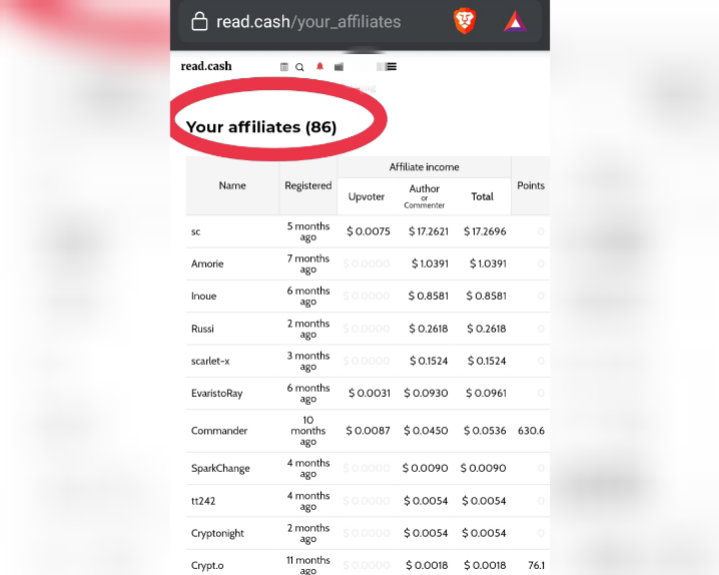Open SparkChange's profile
Image resolution: width=719 pixels, height=575 pixels.
click(x=220, y=468)
